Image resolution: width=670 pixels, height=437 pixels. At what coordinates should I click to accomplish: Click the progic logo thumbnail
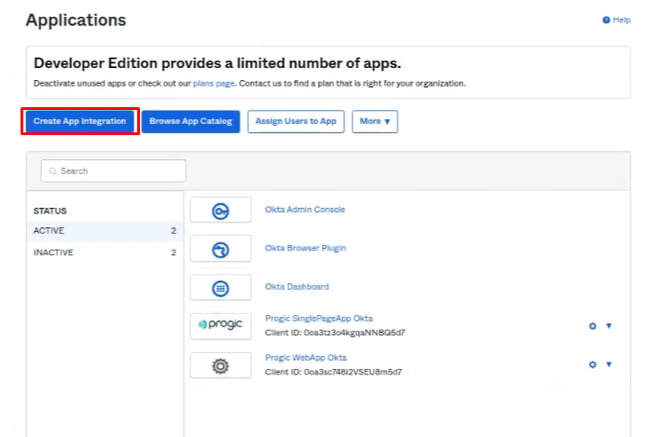220,326
